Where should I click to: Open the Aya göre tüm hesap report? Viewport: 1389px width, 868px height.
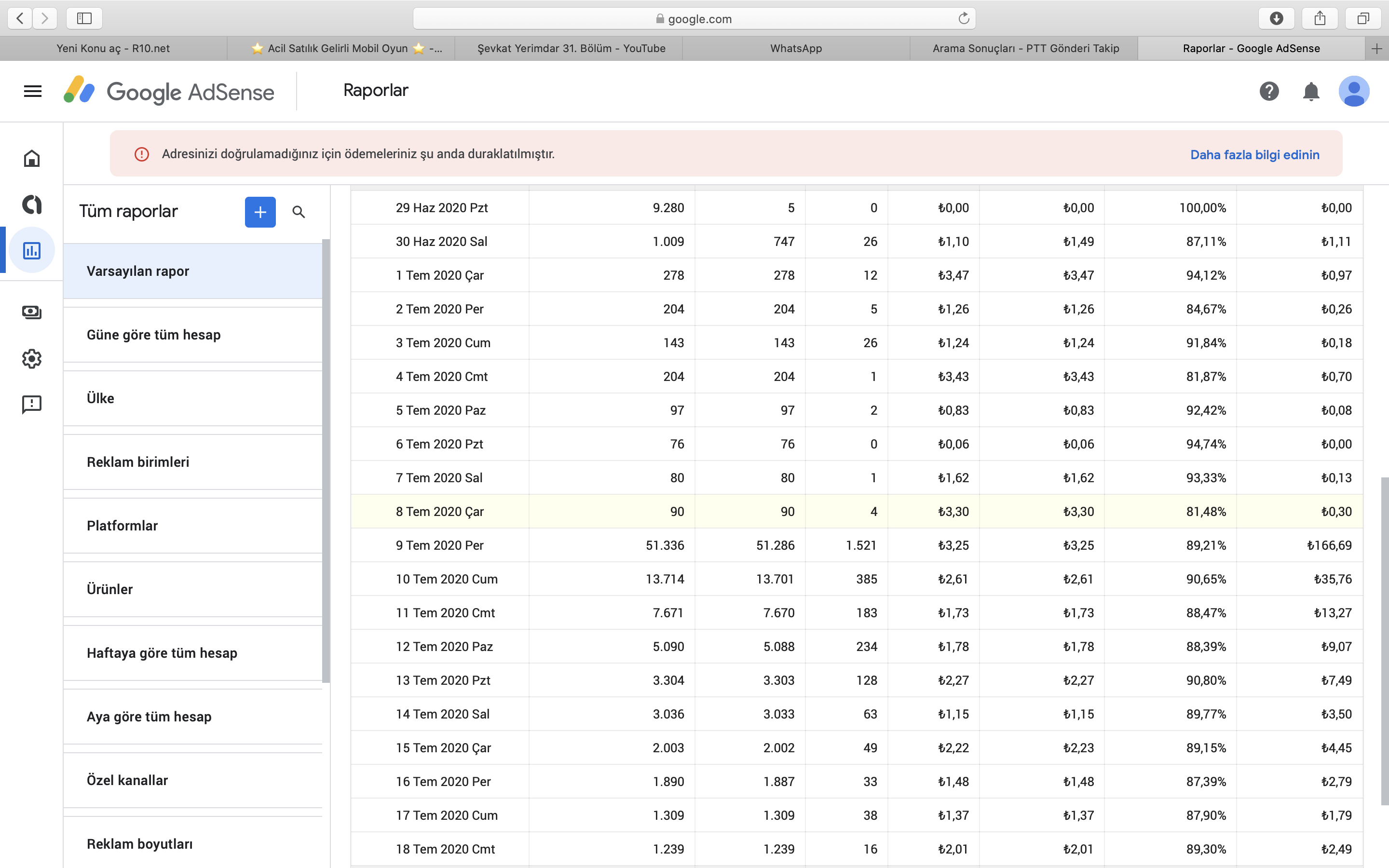193,717
